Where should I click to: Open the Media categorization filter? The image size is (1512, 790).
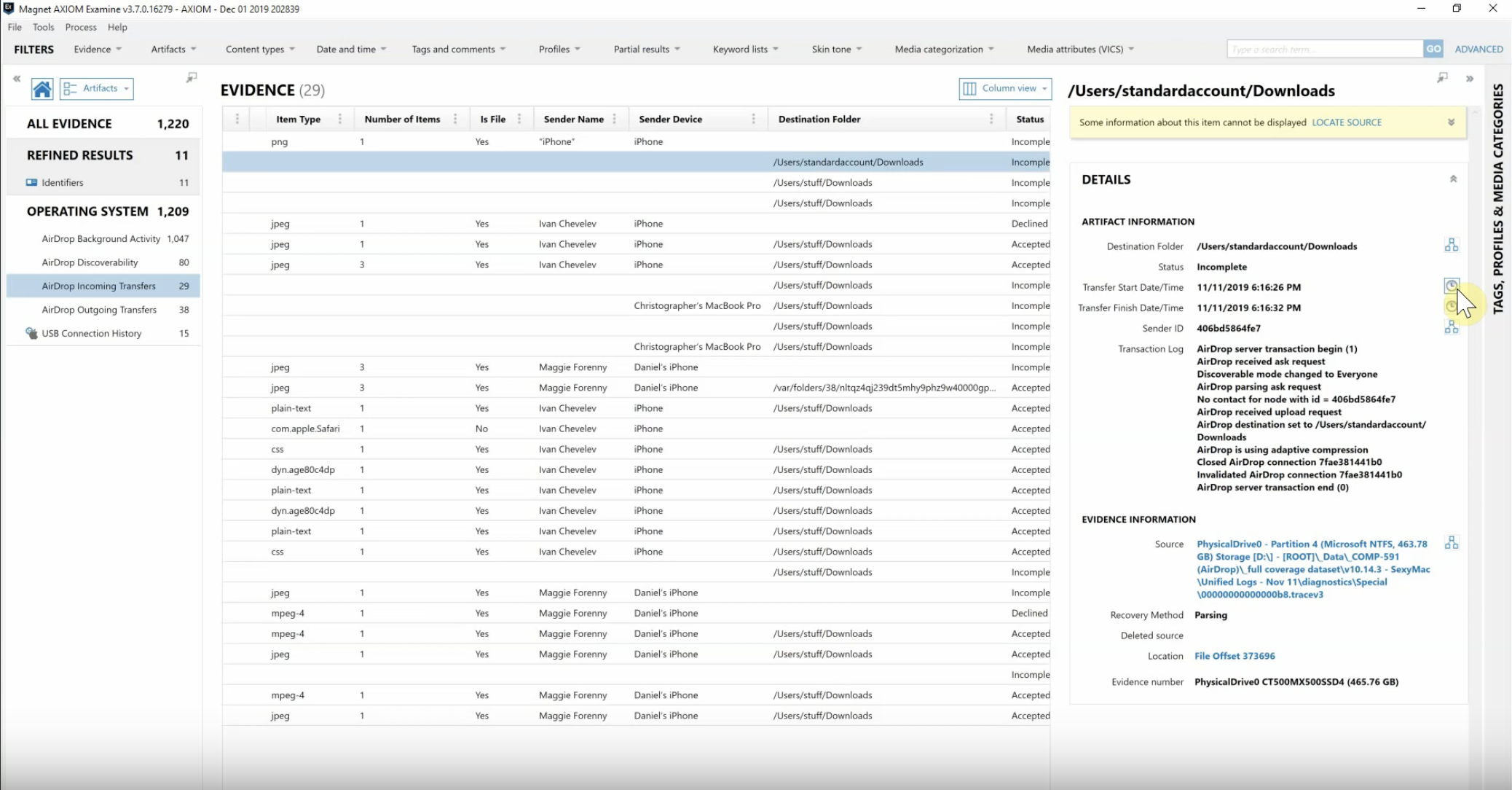[x=944, y=49]
